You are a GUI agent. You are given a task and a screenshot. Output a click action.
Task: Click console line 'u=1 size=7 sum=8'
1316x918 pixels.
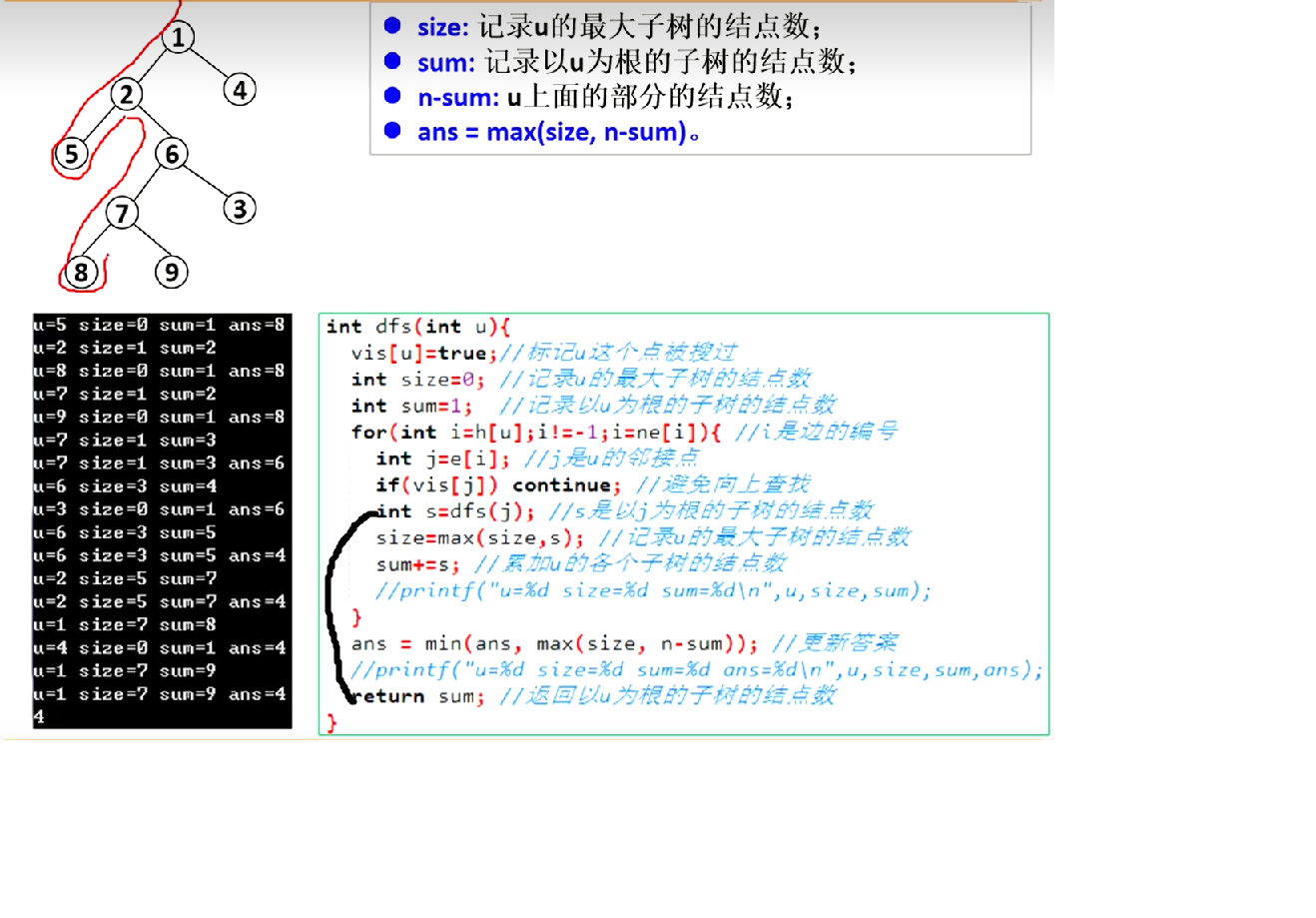tap(125, 624)
